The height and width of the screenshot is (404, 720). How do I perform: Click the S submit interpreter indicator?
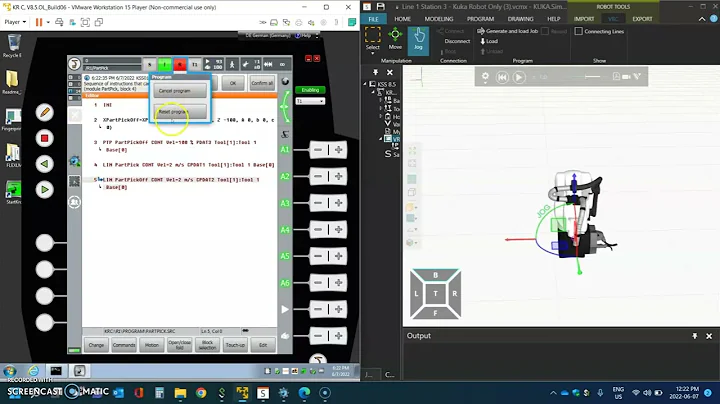pyautogui.click(x=149, y=65)
